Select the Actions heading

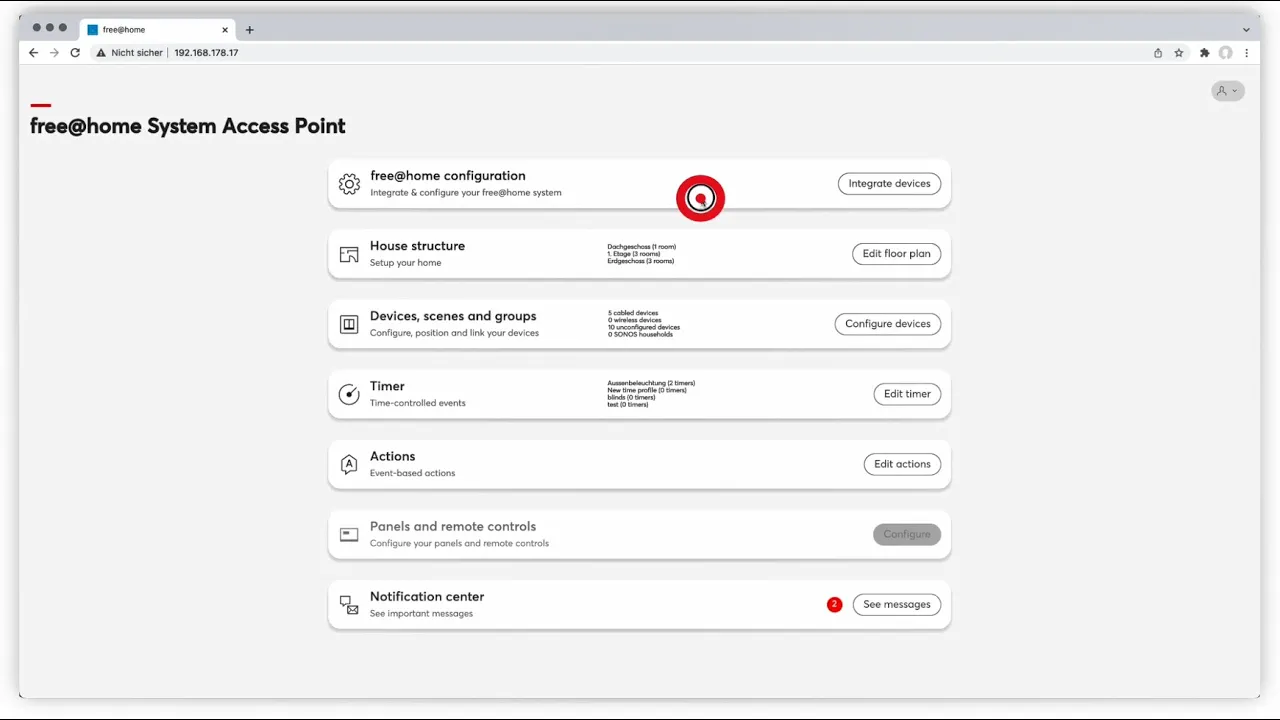[392, 456]
